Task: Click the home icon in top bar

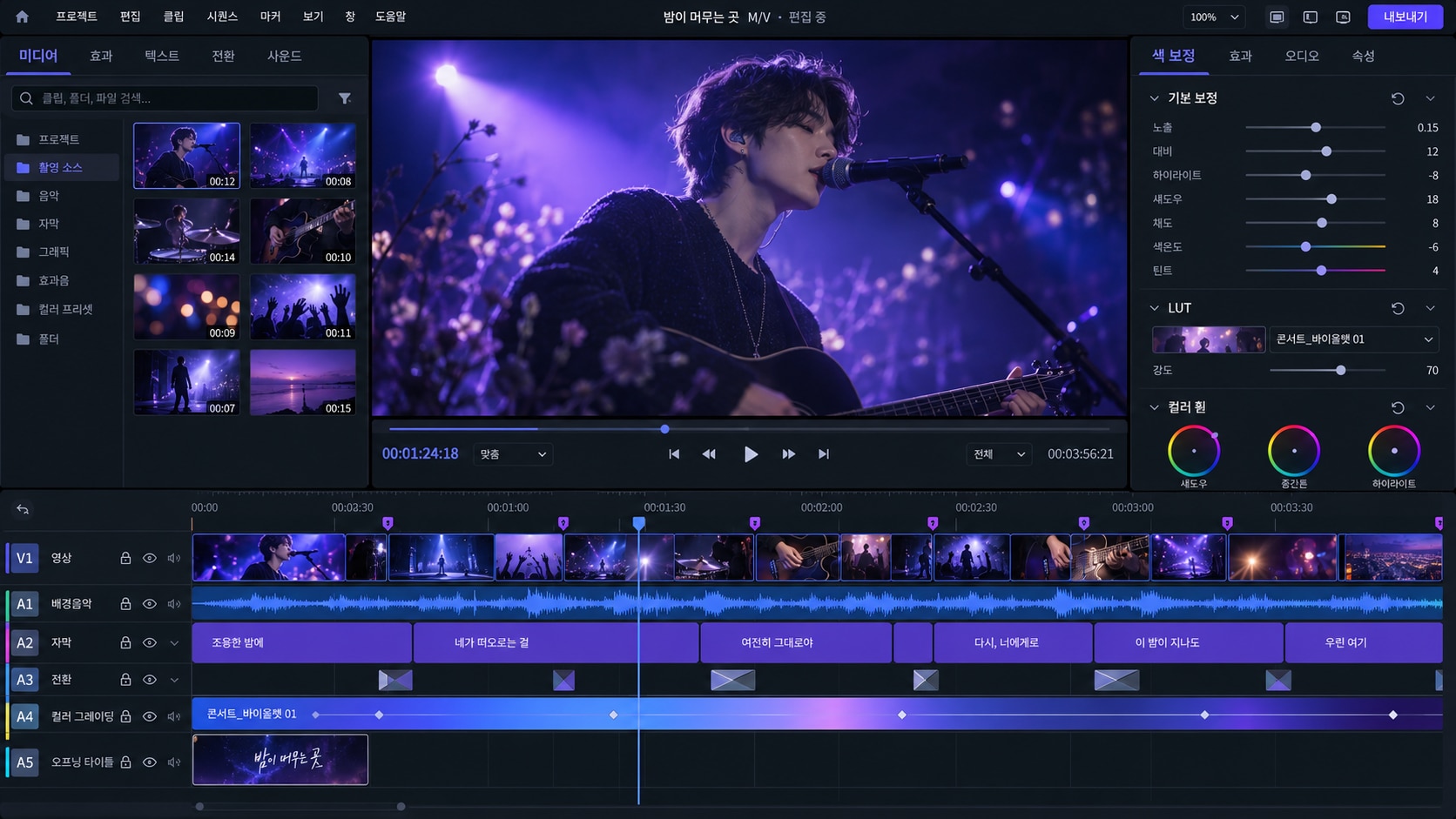Action: (x=22, y=17)
